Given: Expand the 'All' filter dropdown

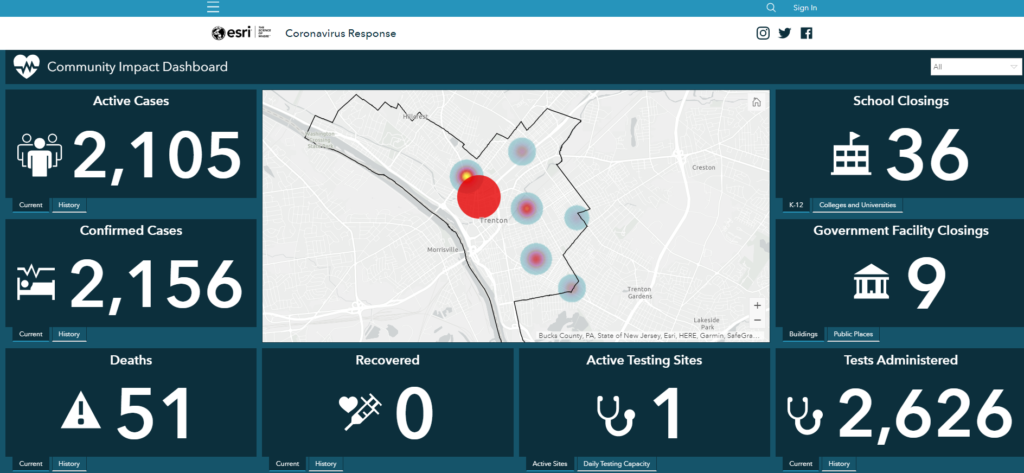Looking at the screenshot, I should (x=973, y=67).
